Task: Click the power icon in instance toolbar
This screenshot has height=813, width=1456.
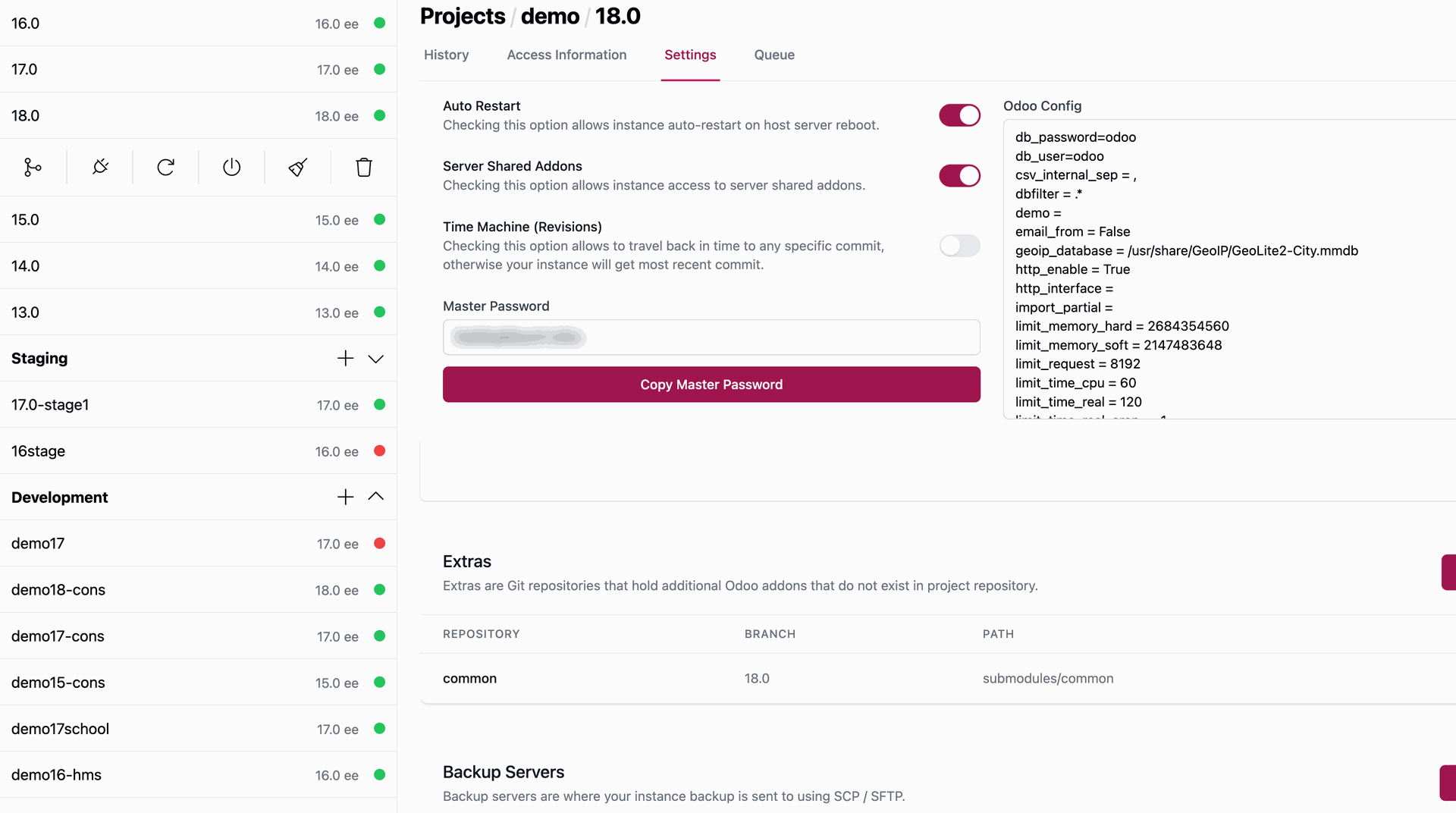Action: pos(232,167)
